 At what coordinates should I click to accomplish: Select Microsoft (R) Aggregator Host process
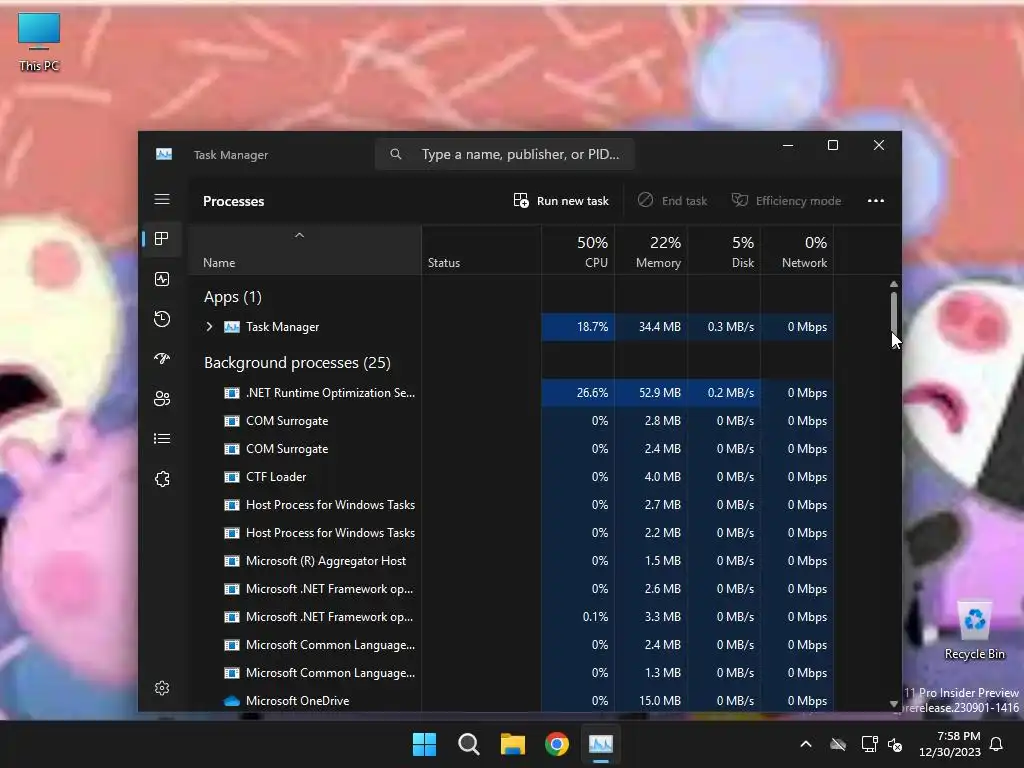tap(511, 561)
